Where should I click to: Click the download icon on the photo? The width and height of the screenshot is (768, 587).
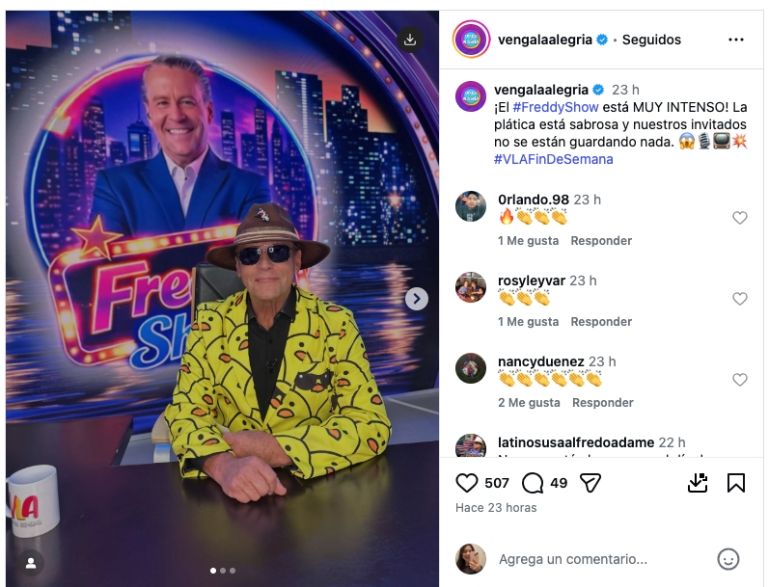(410, 40)
